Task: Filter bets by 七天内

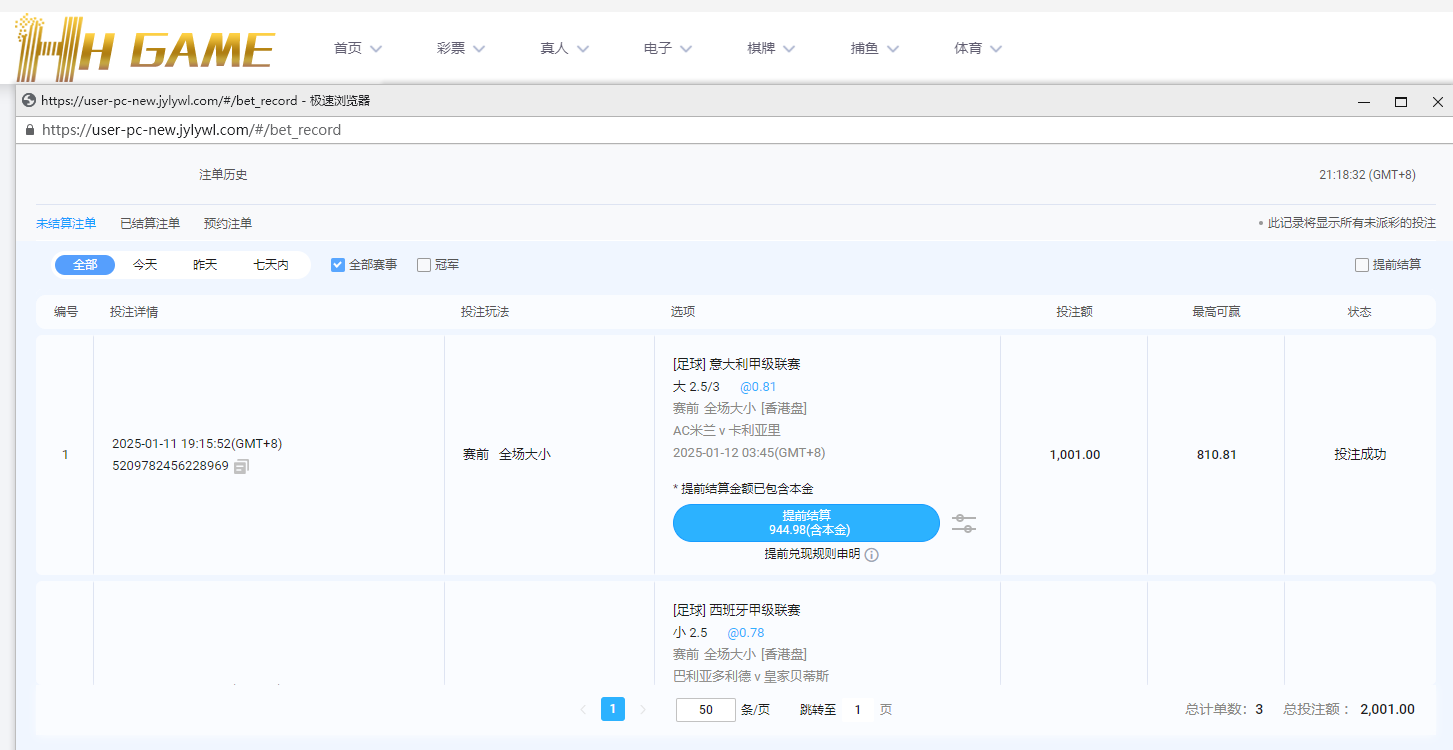Action: (270, 265)
